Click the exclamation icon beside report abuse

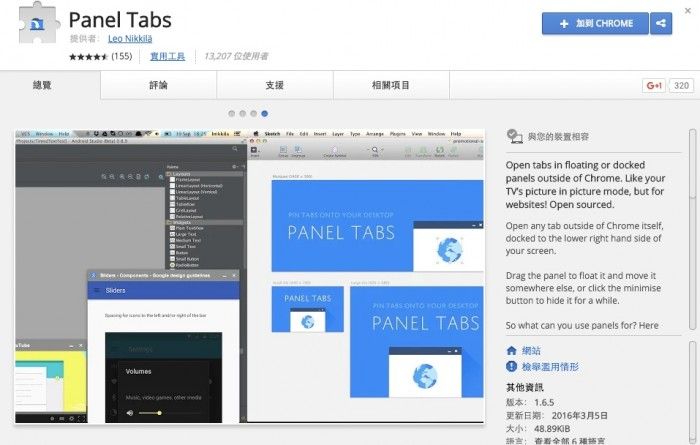pos(512,367)
